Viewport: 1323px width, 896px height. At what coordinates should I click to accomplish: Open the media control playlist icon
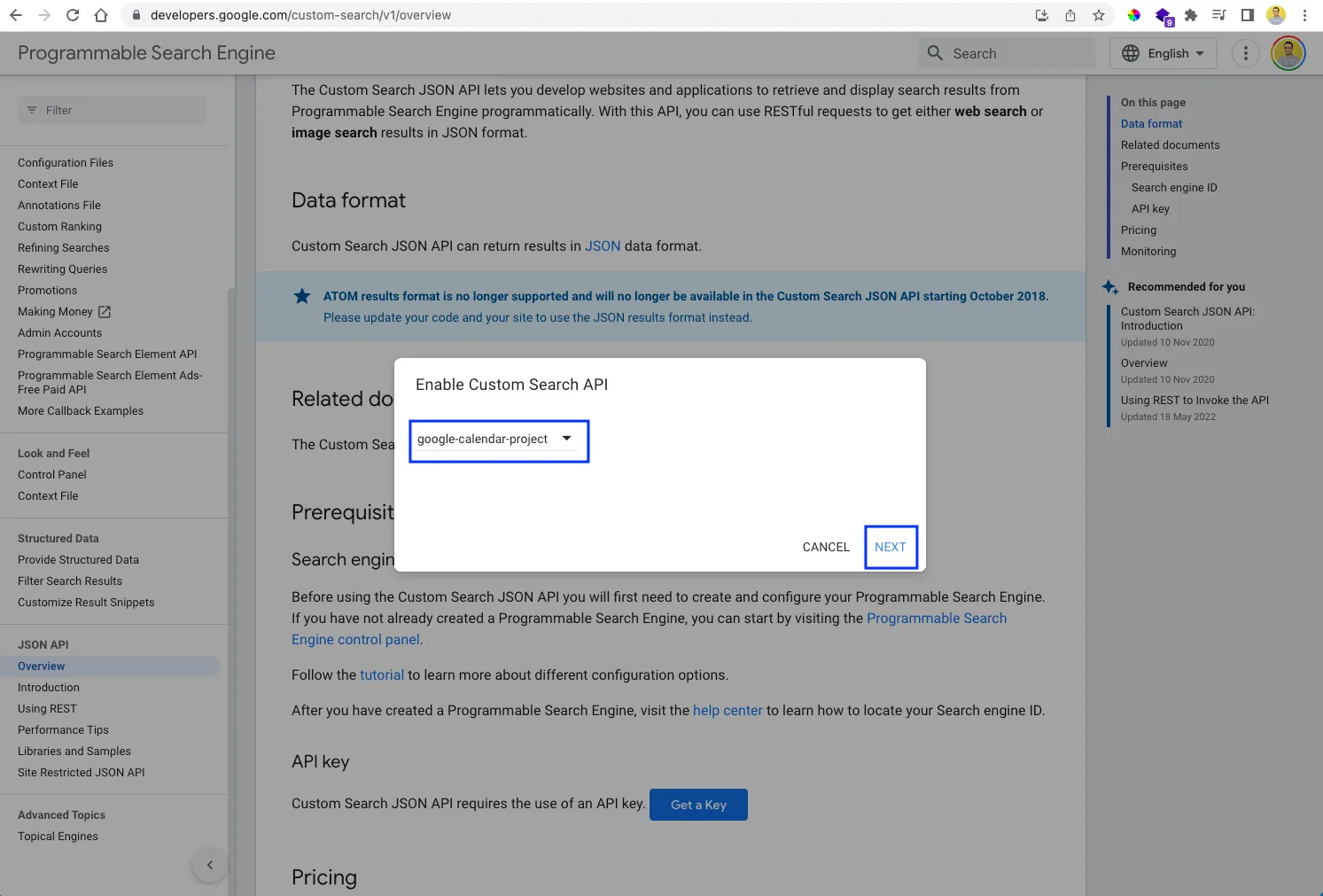point(1219,15)
